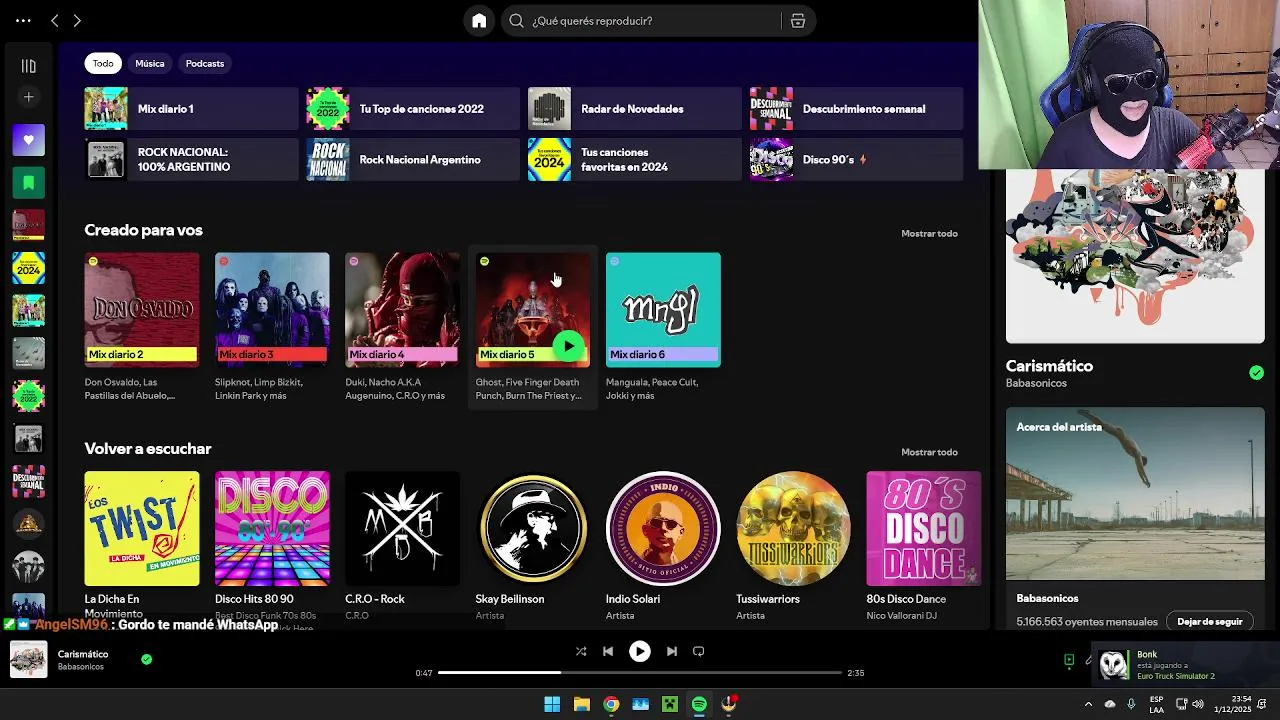The image size is (1280, 720).
Task: Open File Explorer from the taskbar
Action: (581, 704)
